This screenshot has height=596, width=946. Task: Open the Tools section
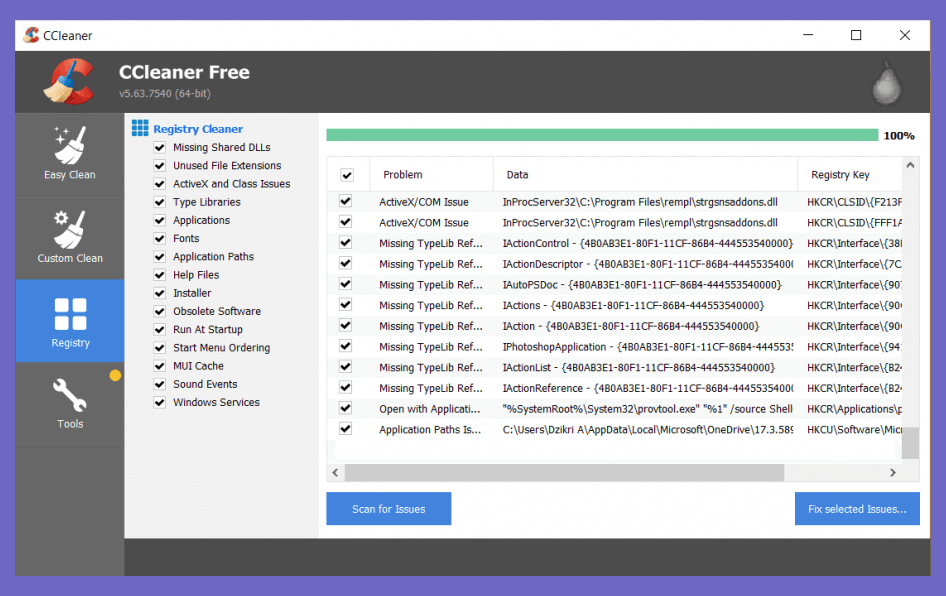coord(70,403)
